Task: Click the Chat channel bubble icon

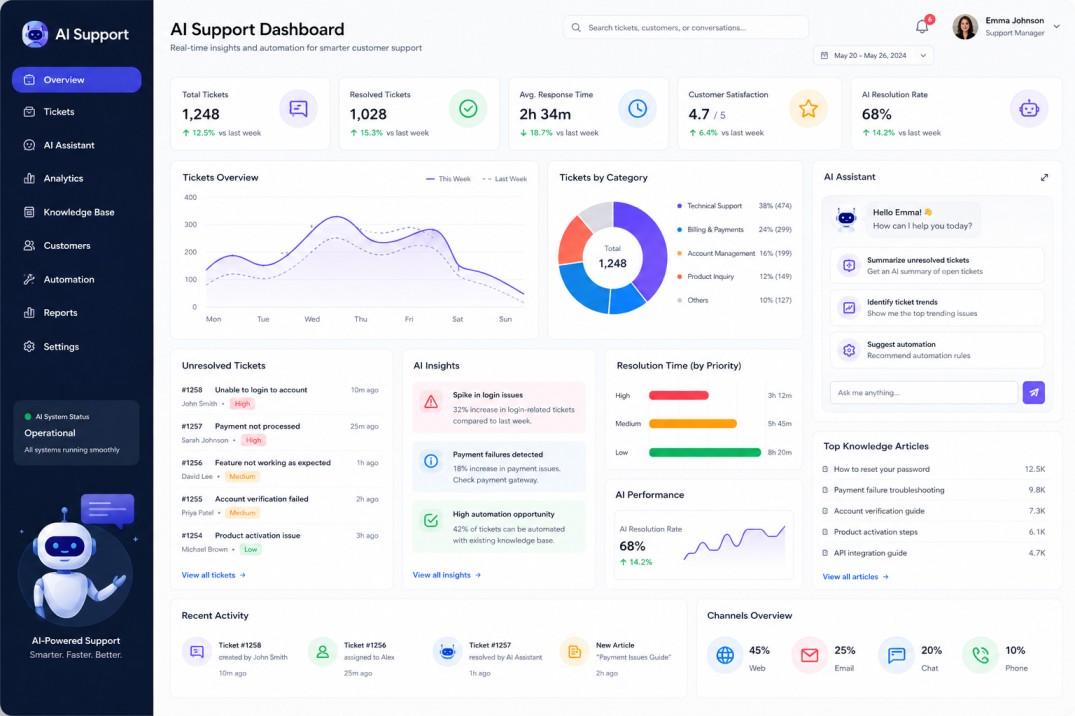Action: click(896, 655)
